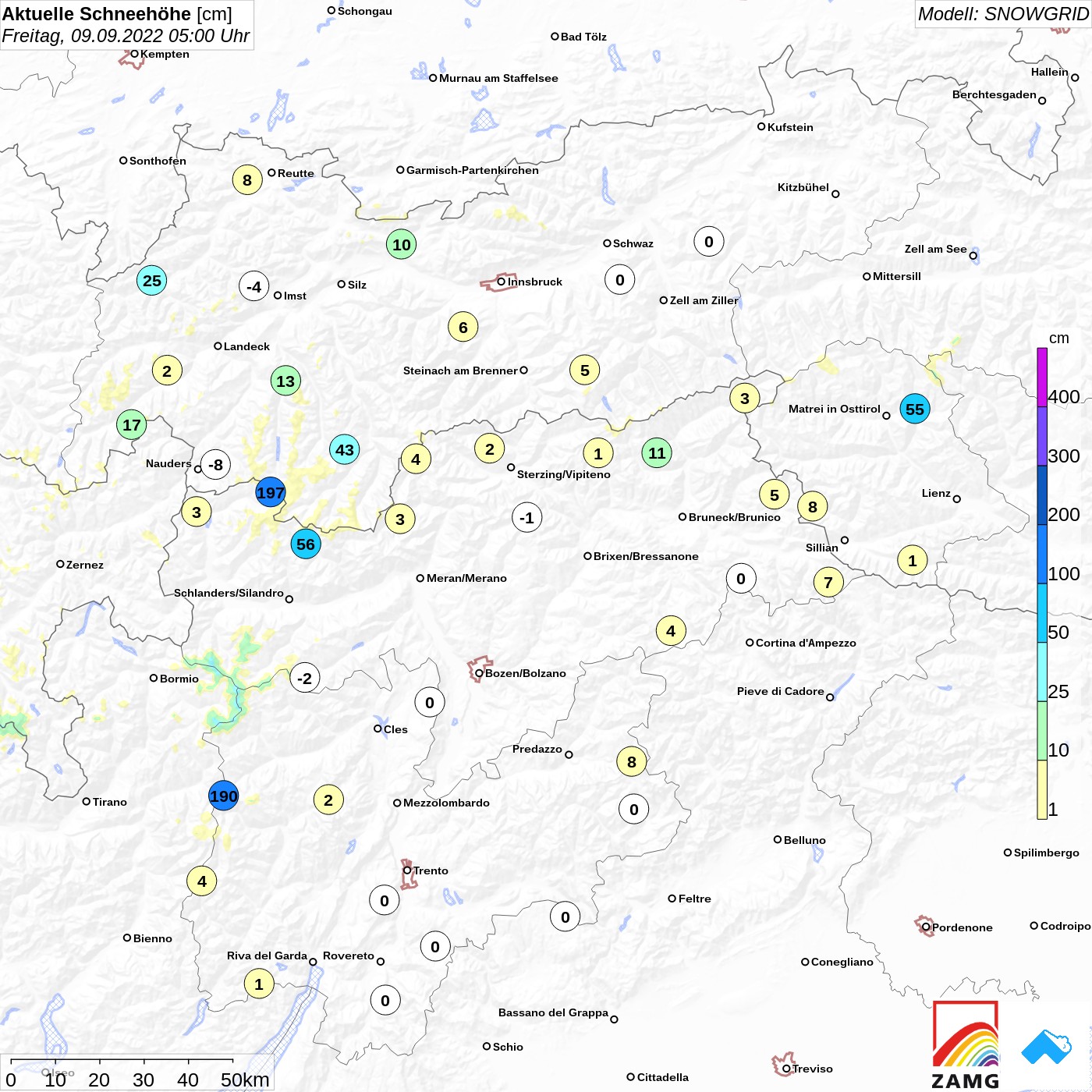
Task: Click the date Freitag, 09.09.2022 05:00 Uhr
Action: pos(126,36)
